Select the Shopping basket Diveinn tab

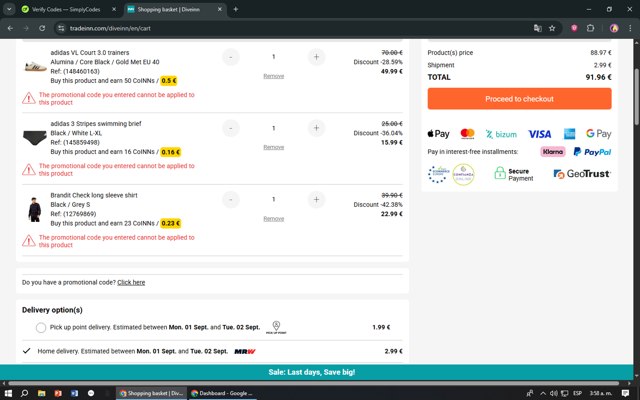pyautogui.click(x=168, y=9)
